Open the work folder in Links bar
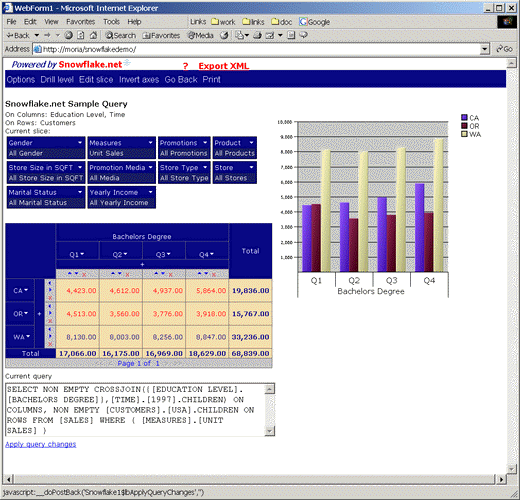This screenshot has height=500, width=520. tap(223, 22)
